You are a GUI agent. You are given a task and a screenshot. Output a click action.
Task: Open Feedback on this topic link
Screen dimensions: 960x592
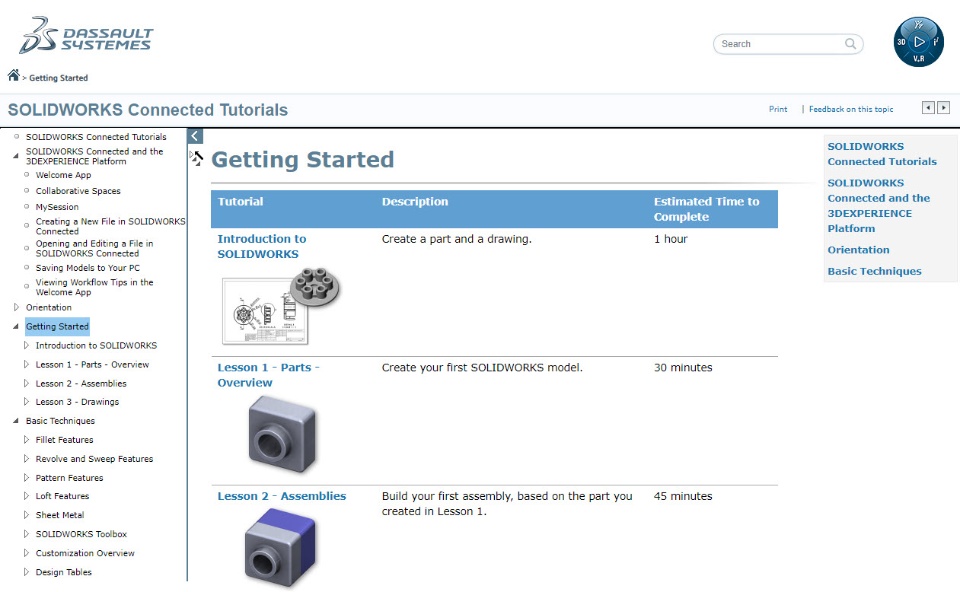[851, 109]
